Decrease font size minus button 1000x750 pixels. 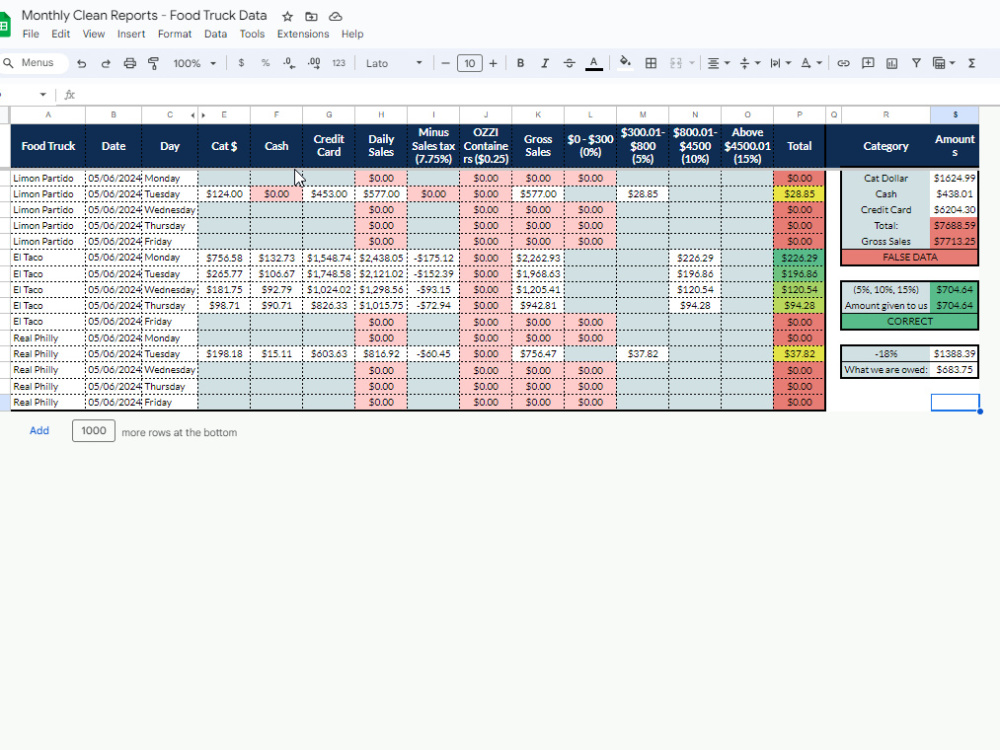[x=445, y=63]
